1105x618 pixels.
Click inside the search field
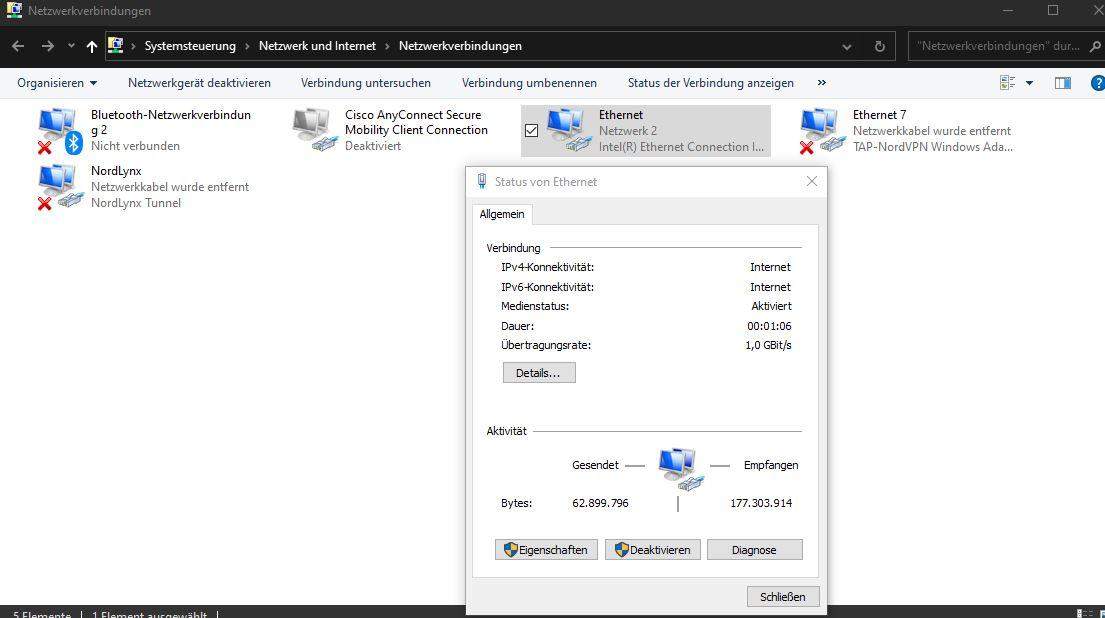click(x=985, y=45)
